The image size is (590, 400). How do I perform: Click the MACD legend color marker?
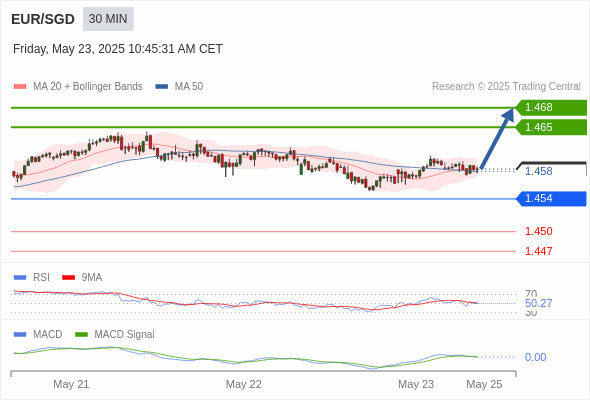tap(20, 335)
